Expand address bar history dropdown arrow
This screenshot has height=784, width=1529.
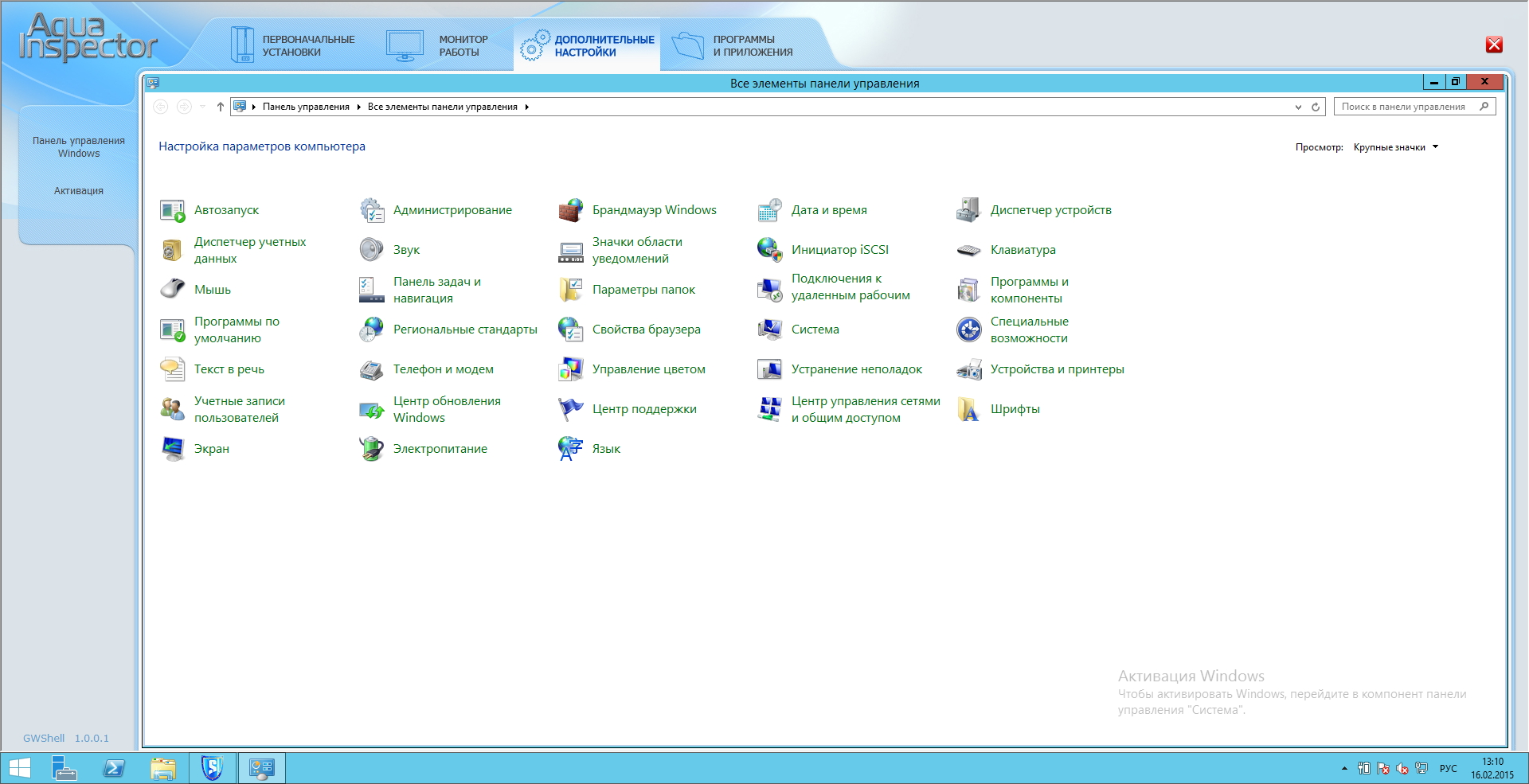coord(1298,107)
